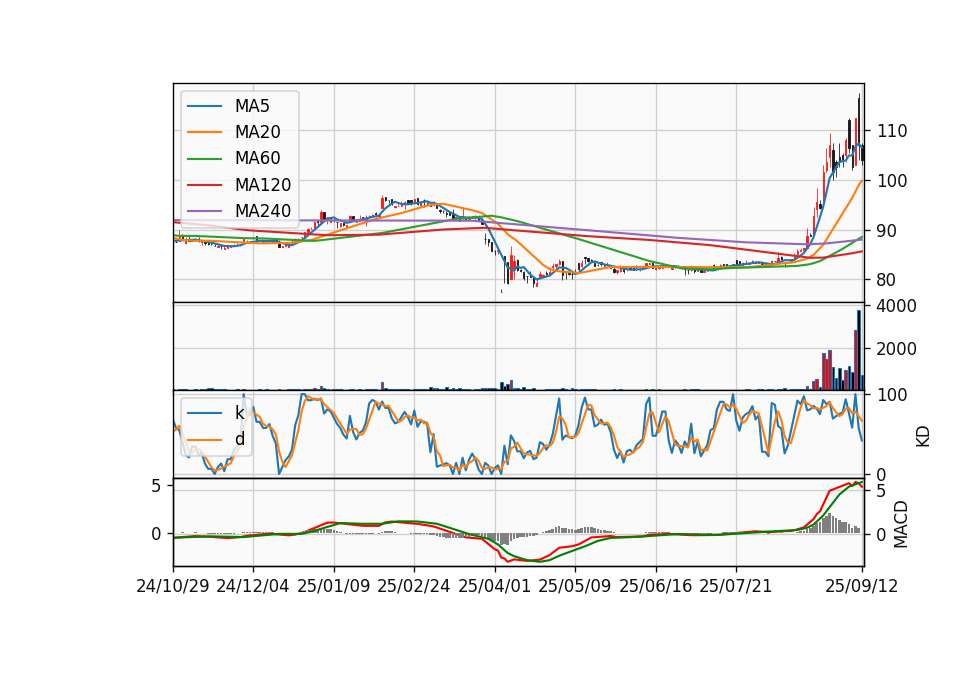Click the 24/10/29 date axis label

coord(173,587)
